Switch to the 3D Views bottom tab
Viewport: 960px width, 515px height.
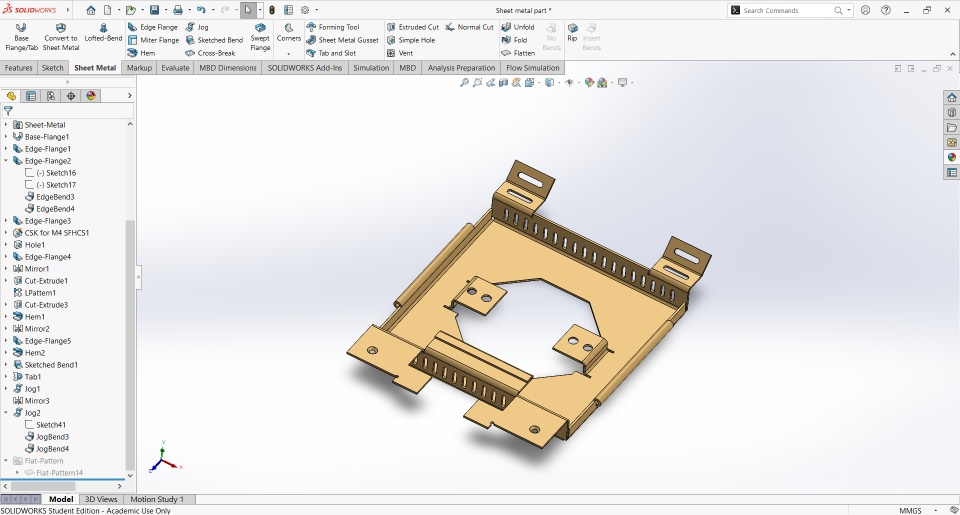coord(101,499)
